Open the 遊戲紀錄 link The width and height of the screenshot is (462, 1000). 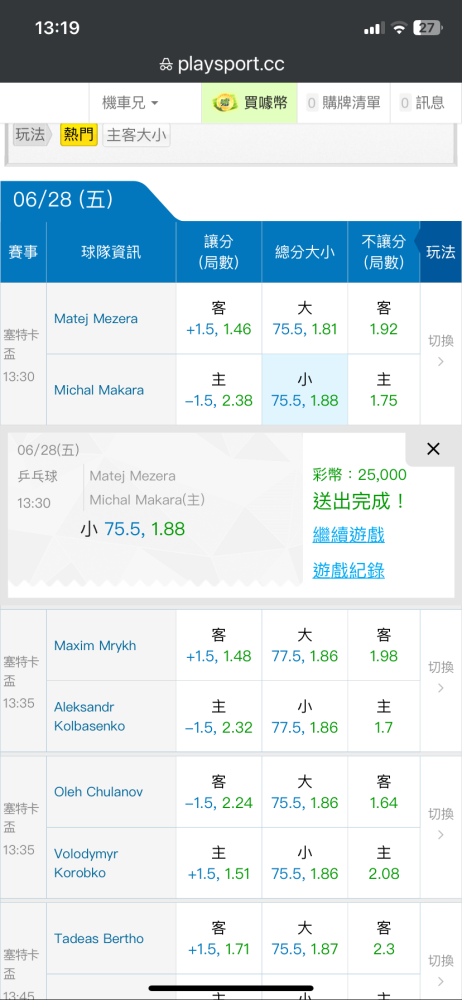[x=348, y=570]
